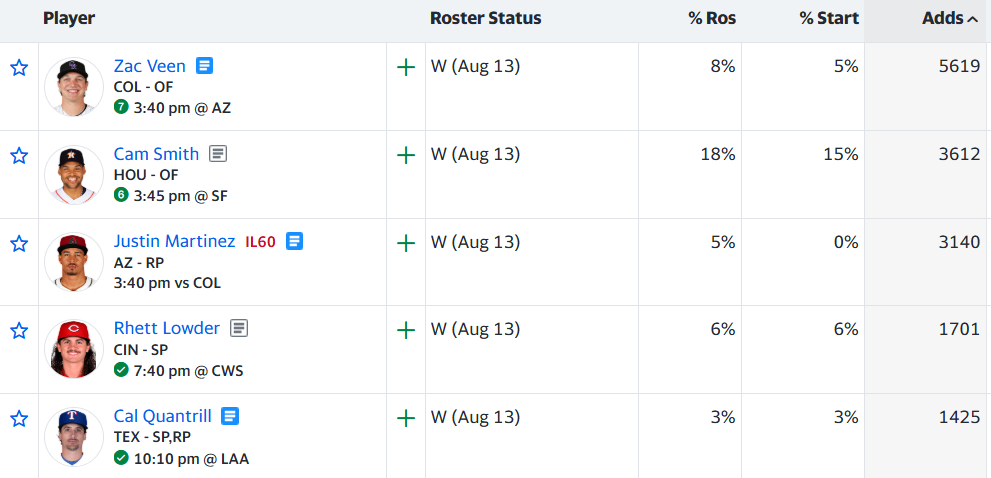Add Justin Martinez with the plus icon
Screen dimensions: 991x478
click(406, 243)
